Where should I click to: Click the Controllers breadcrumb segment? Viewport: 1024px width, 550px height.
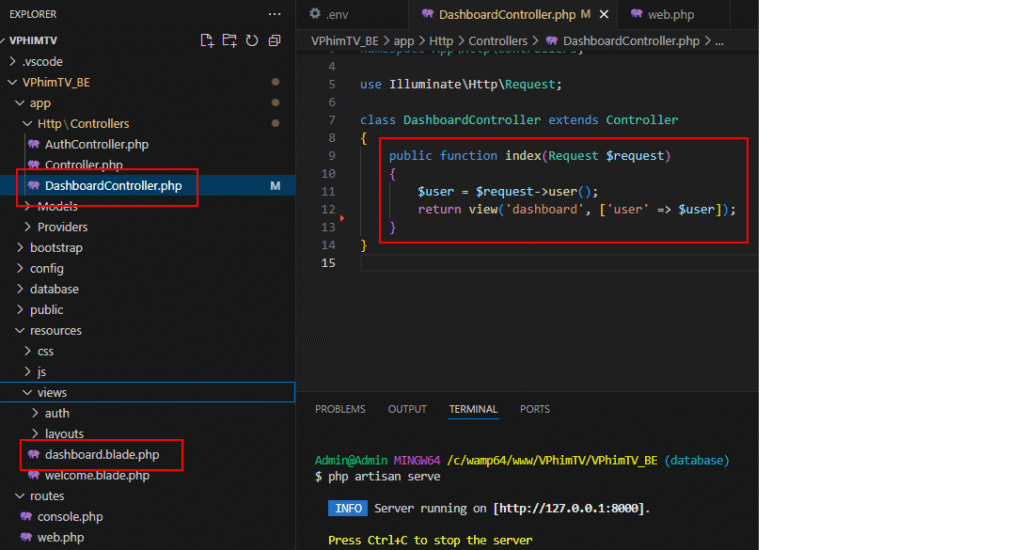click(498, 40)
